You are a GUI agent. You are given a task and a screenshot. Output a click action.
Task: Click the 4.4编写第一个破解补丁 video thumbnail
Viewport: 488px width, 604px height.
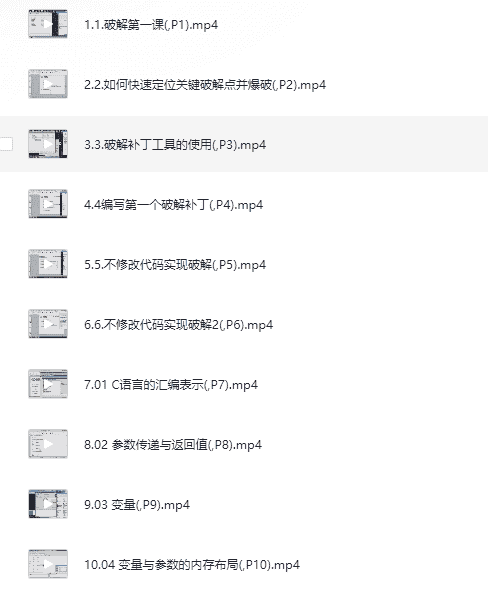48,204
